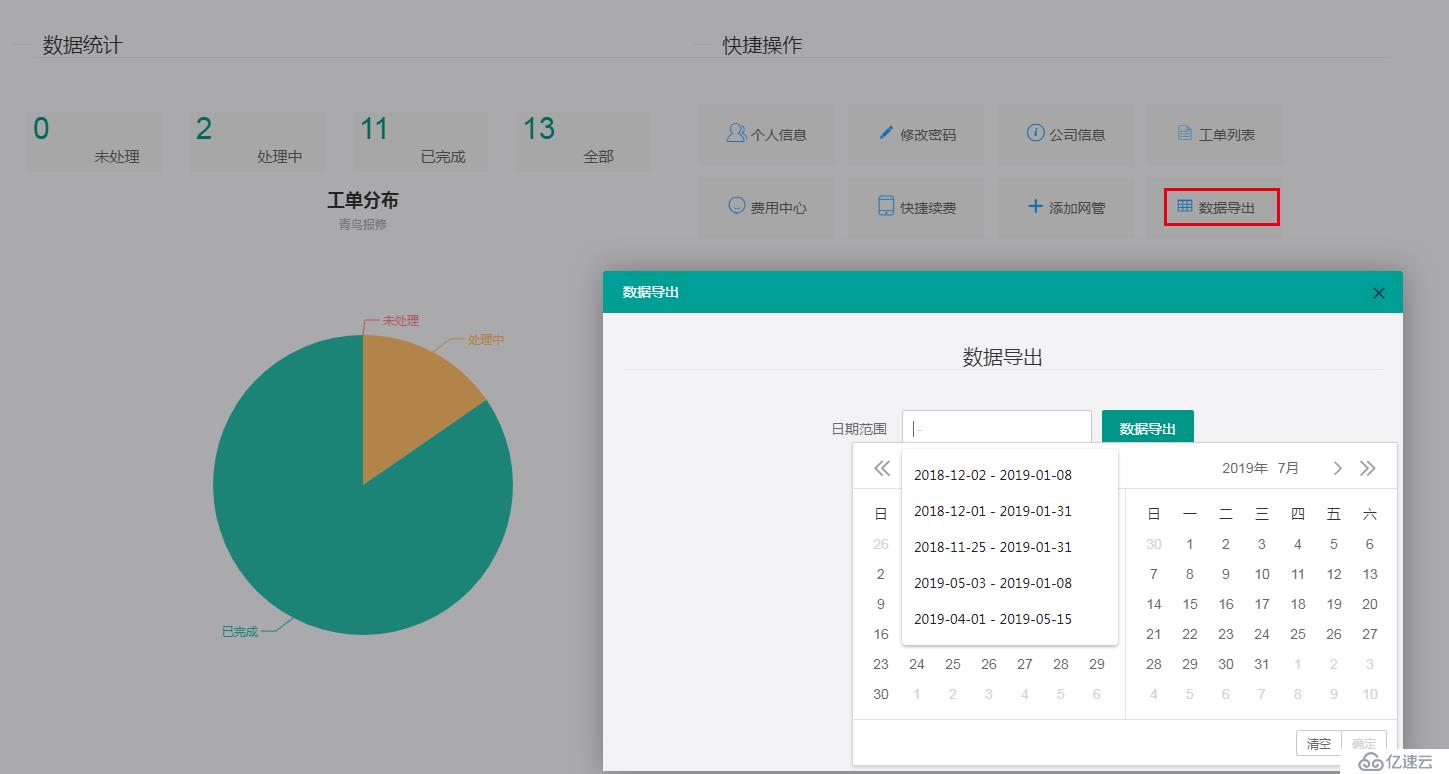This screenshot has width=1449, height=774.
Task: Click the 添加网管 quick action
Action: click(1065, 207)
